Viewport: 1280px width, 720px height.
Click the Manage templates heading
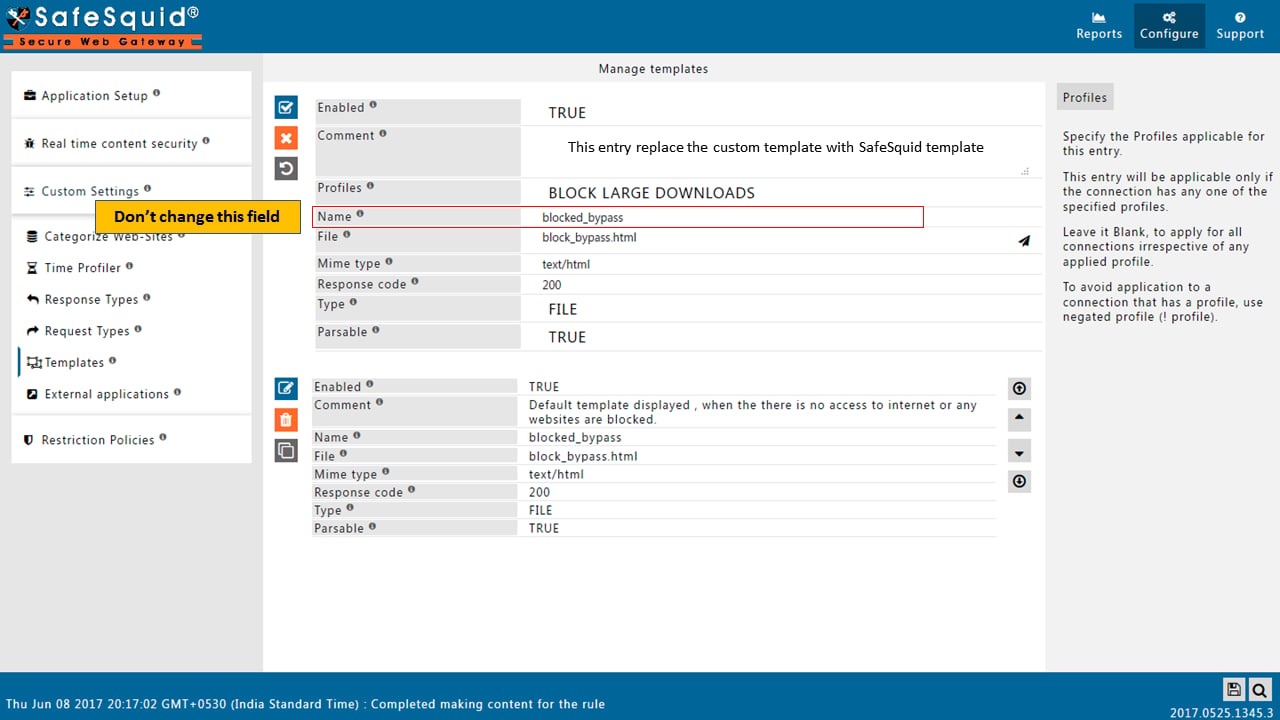653,69
